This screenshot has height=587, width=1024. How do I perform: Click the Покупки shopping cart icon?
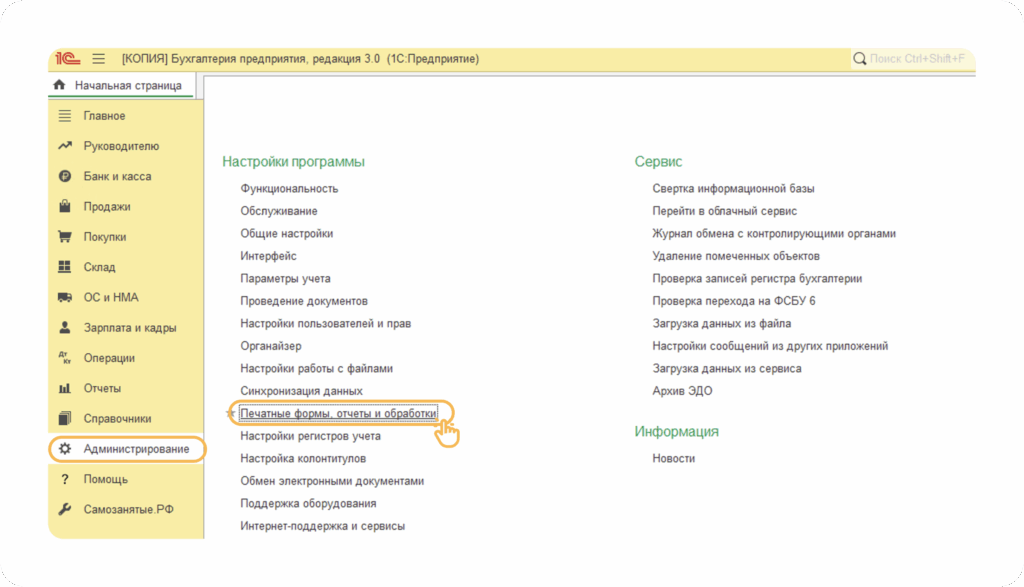point(65,237)
